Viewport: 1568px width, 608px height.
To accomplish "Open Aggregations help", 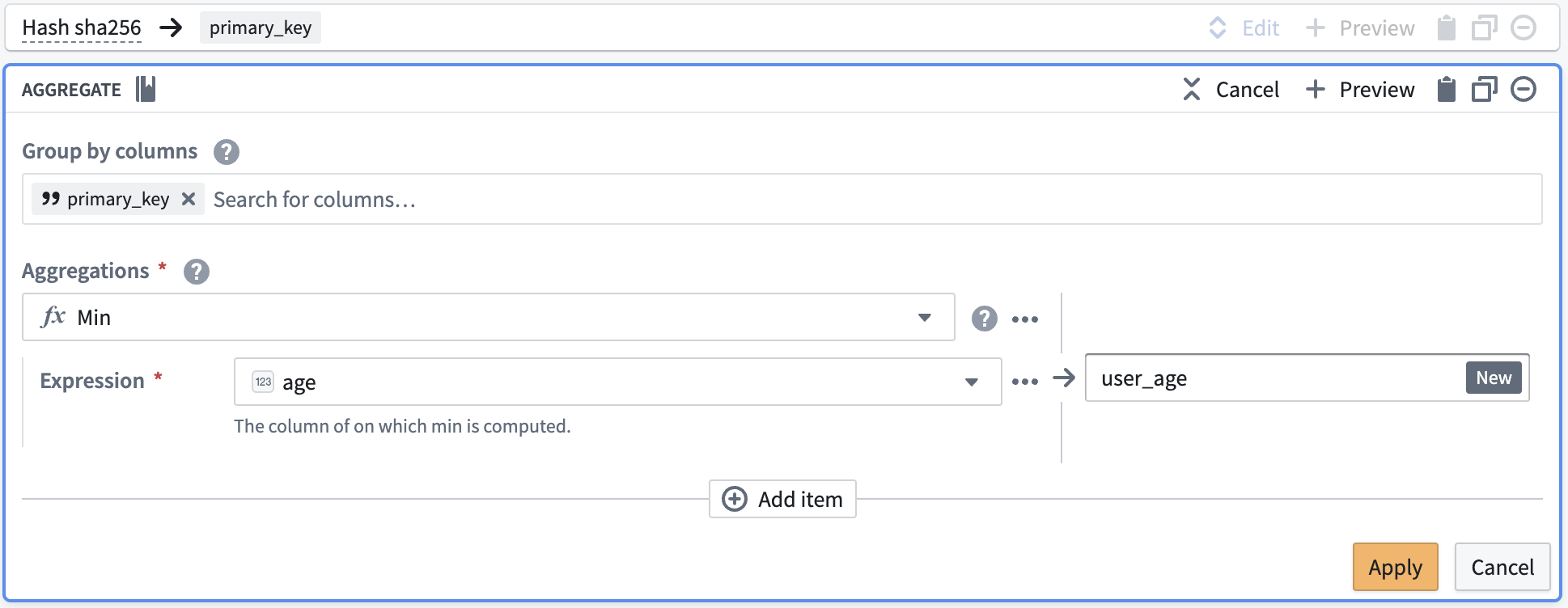I will coord(195,272).
